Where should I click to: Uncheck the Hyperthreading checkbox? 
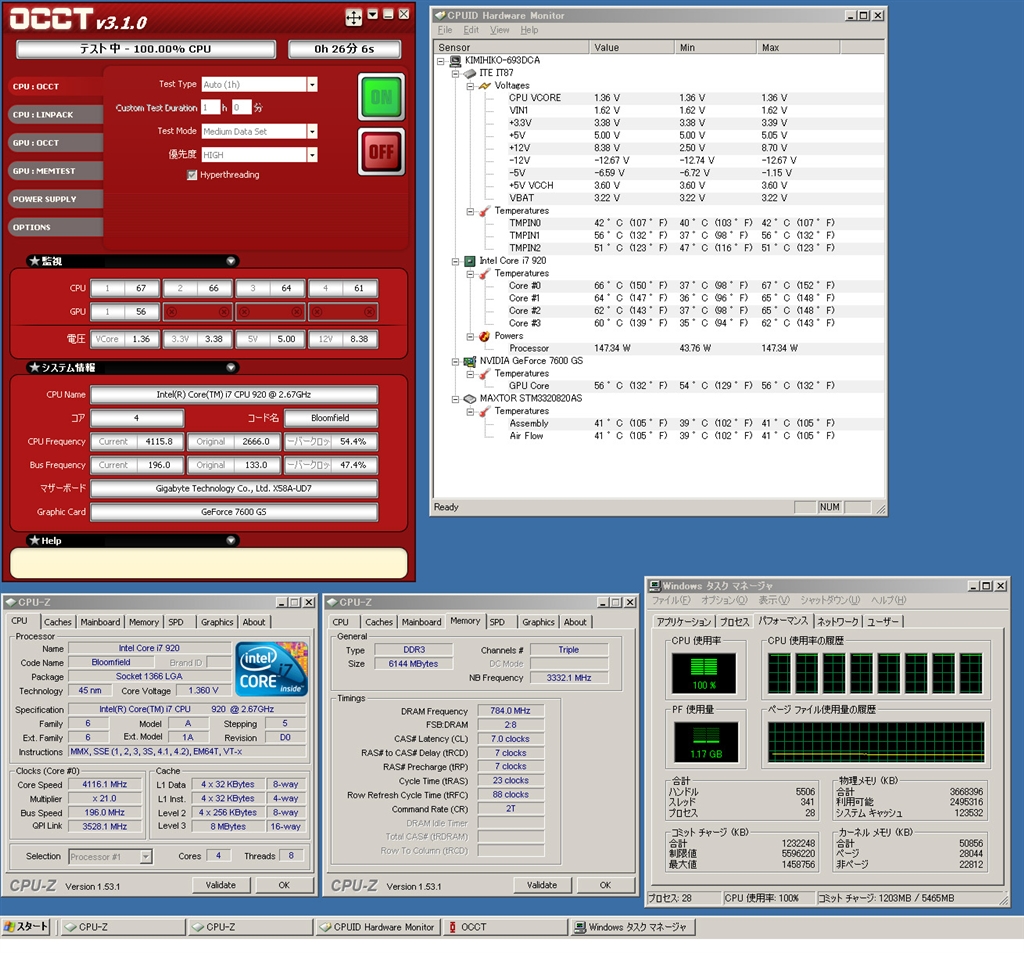point(192,175)
